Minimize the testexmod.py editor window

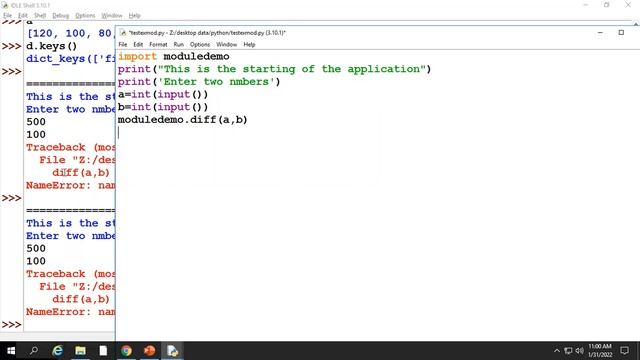(x=600, y=33)
